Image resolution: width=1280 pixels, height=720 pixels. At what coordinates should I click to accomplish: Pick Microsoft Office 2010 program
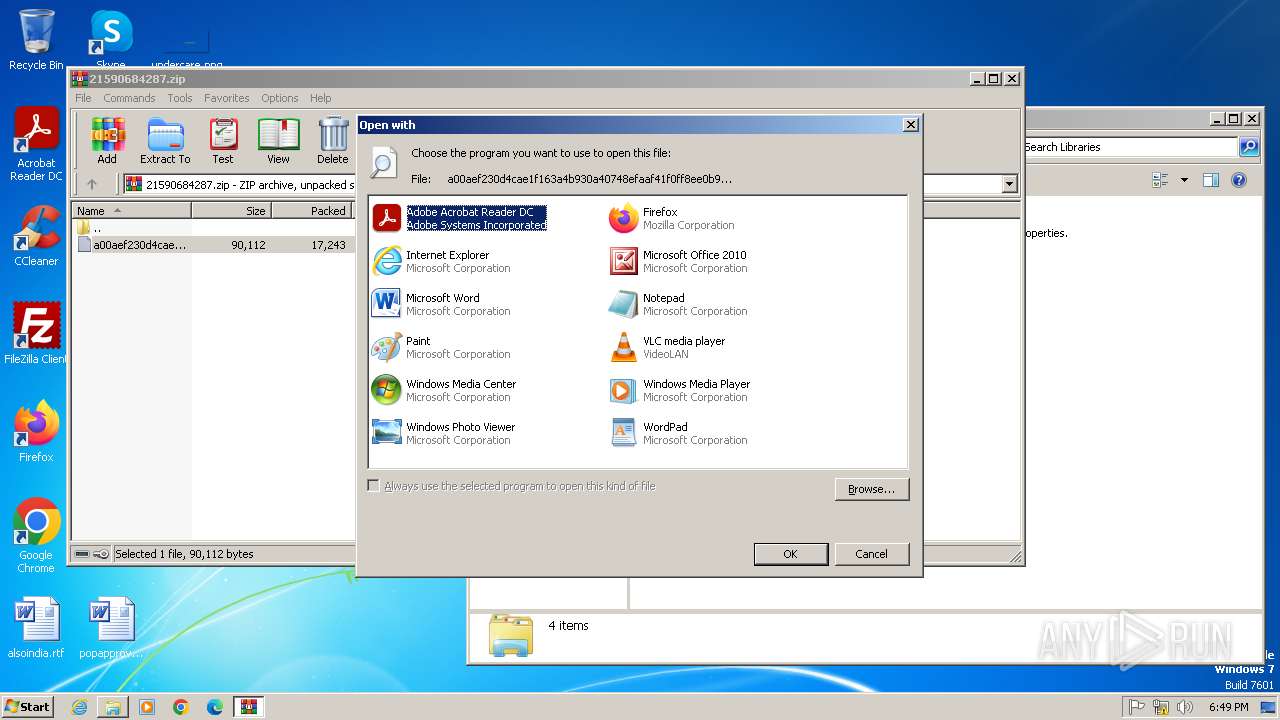click(x=678, y=261)
